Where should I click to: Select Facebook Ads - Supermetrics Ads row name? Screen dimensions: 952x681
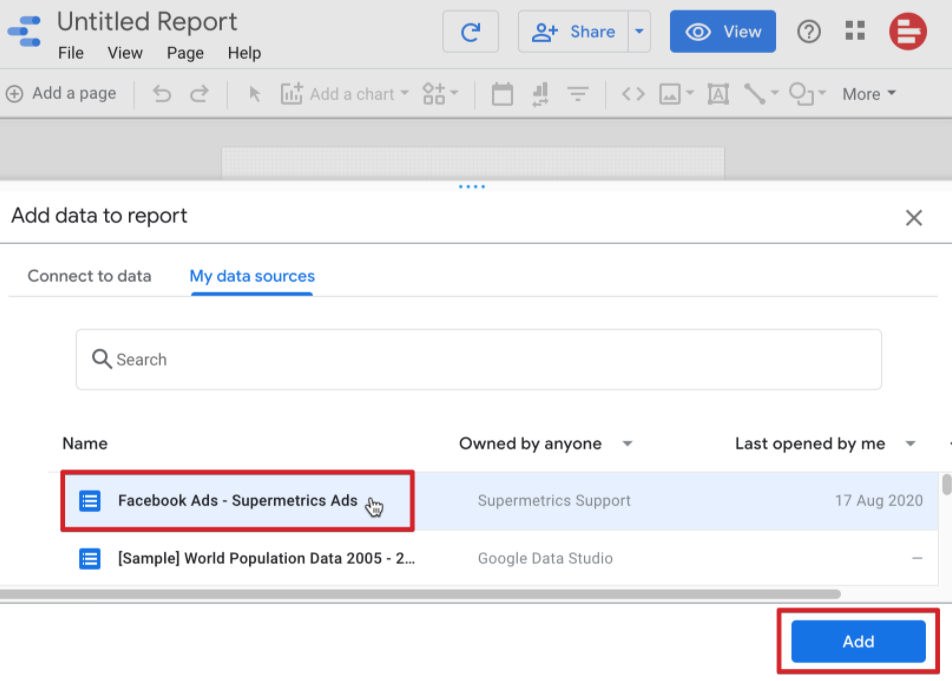[x=237, y=501]
